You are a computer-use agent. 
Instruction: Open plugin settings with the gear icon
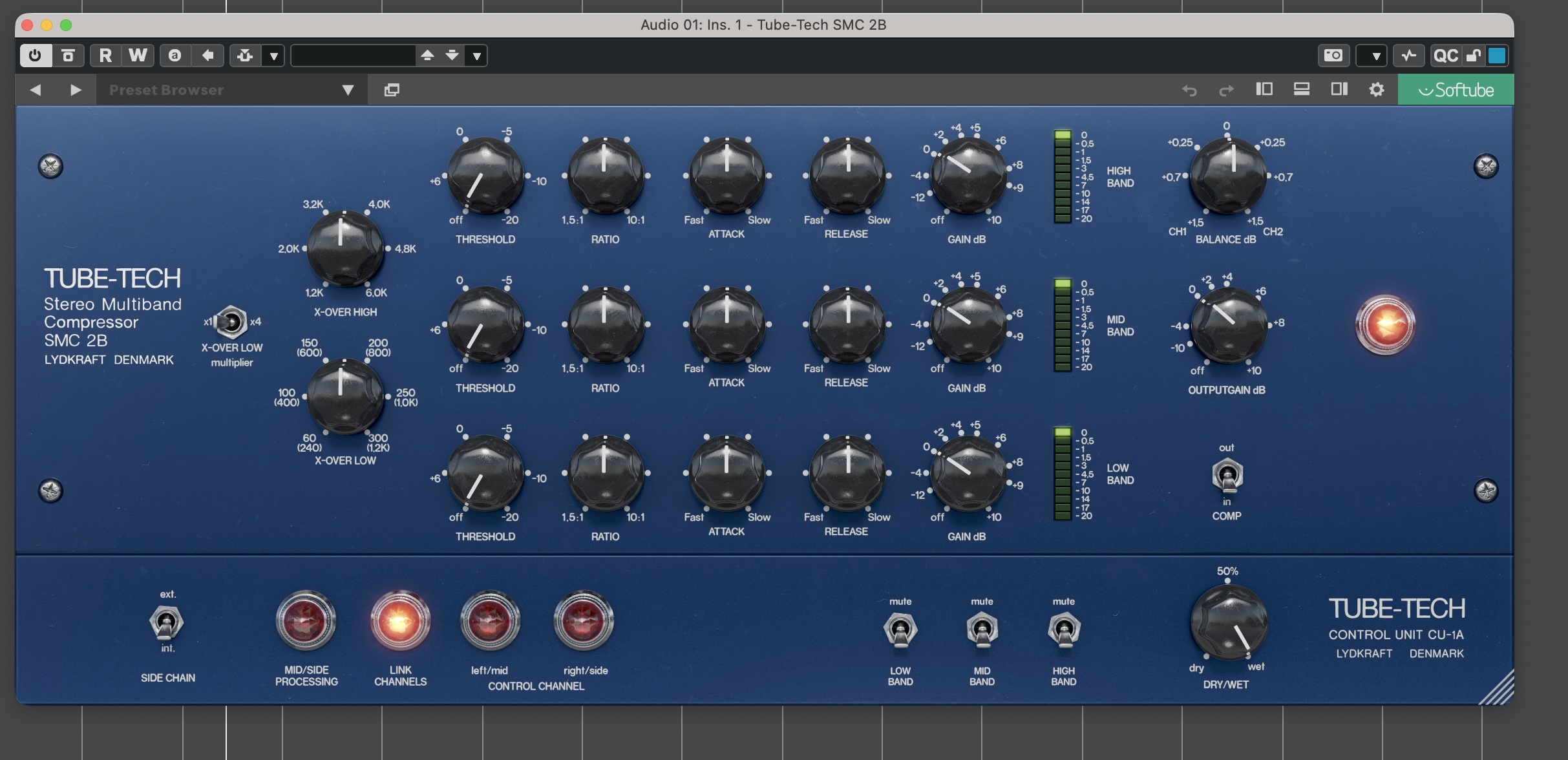click(x=1377, y=89)
